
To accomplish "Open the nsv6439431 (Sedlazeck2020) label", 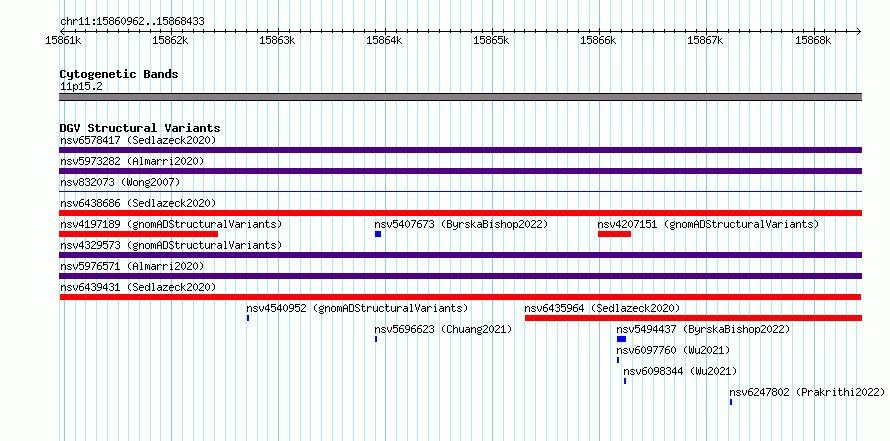I will point(138,287).
